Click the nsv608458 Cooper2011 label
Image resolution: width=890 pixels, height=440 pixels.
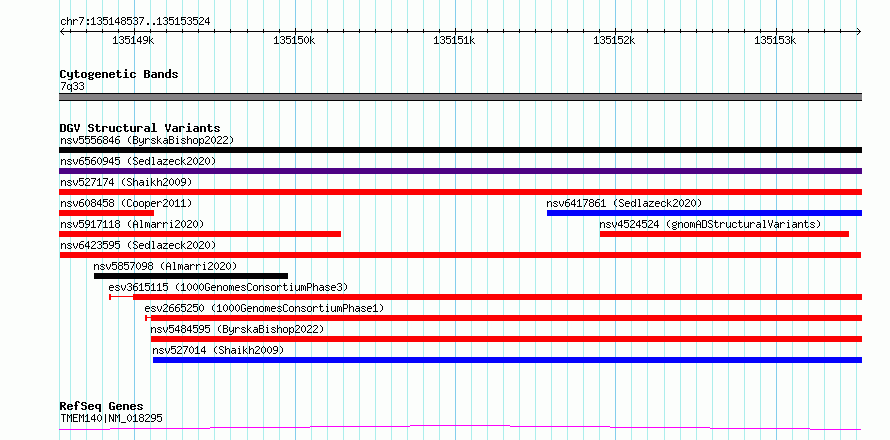tap(126, 203)
